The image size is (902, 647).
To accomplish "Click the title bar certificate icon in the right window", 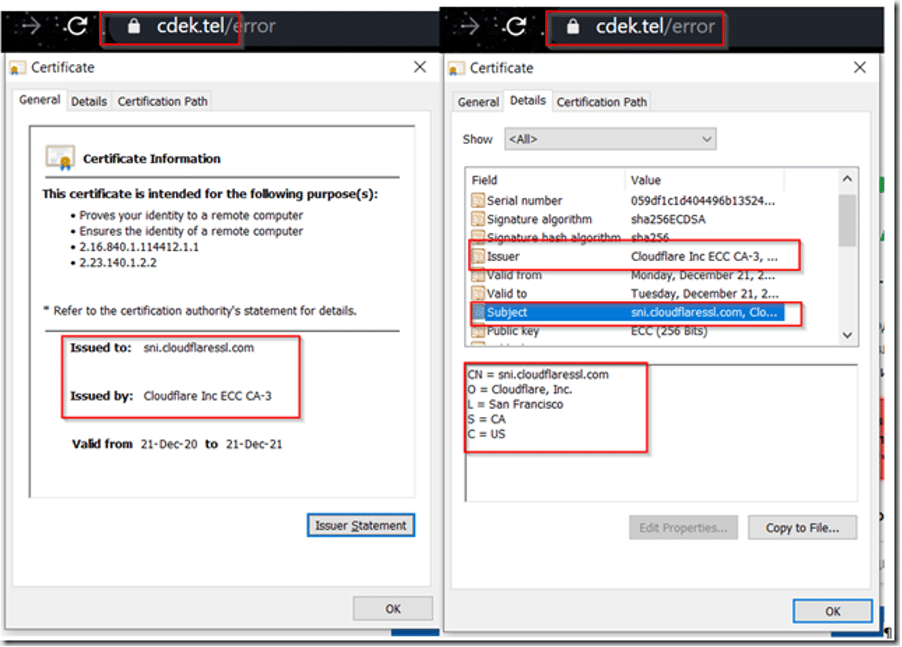I will pos(456,68).
